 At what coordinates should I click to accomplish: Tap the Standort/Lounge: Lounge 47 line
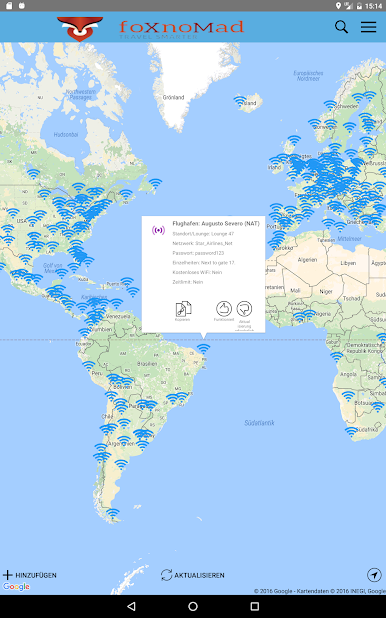(203, 234)
